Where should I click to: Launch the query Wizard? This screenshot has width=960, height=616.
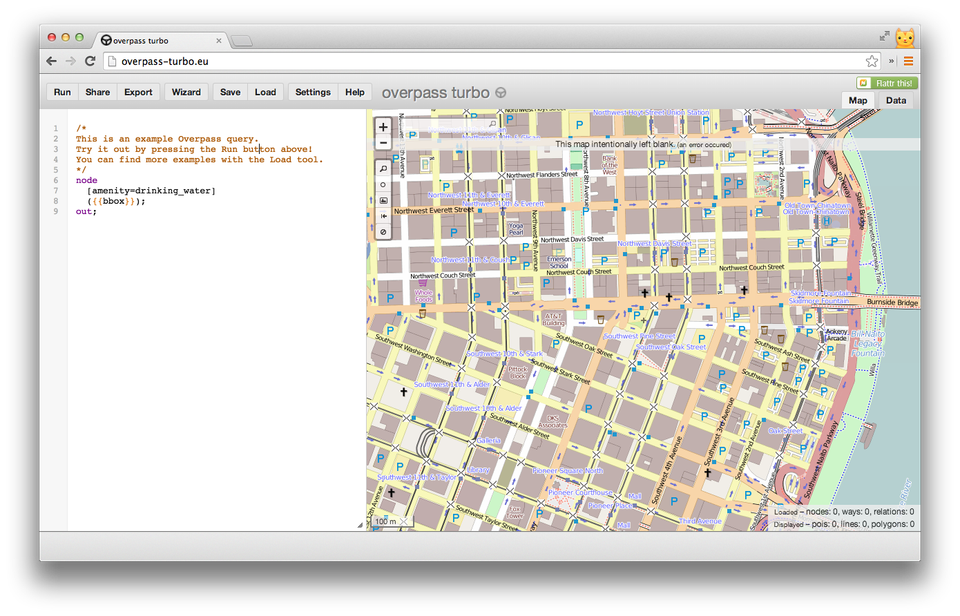pyautogui.click(x=186, y=92)
